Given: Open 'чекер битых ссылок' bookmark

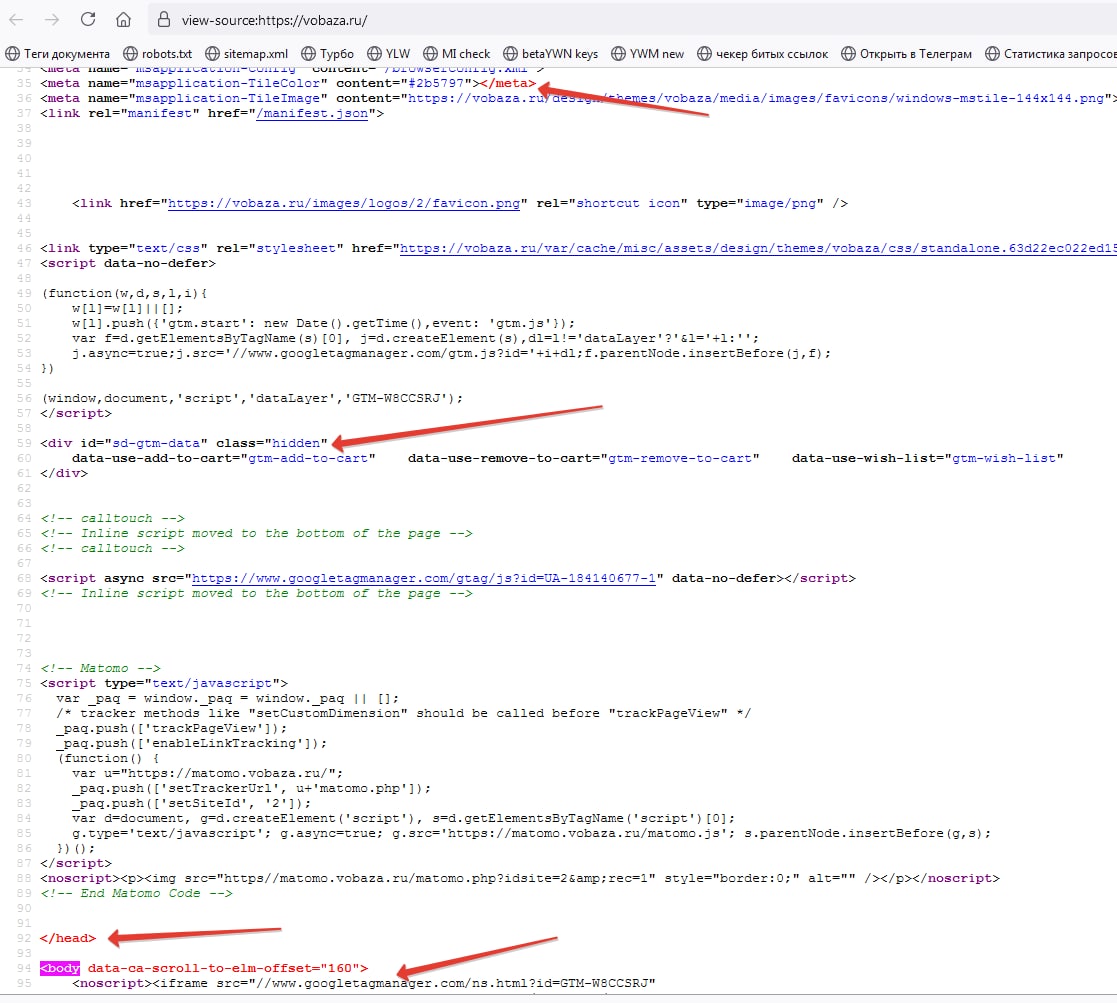Looking at the screenshot, I should [762, 54].
